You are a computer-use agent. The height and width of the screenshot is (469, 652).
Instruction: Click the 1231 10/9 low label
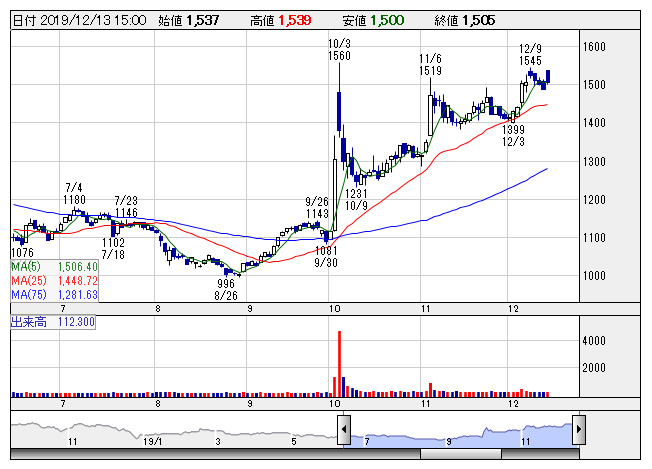(x=356, y=200)
